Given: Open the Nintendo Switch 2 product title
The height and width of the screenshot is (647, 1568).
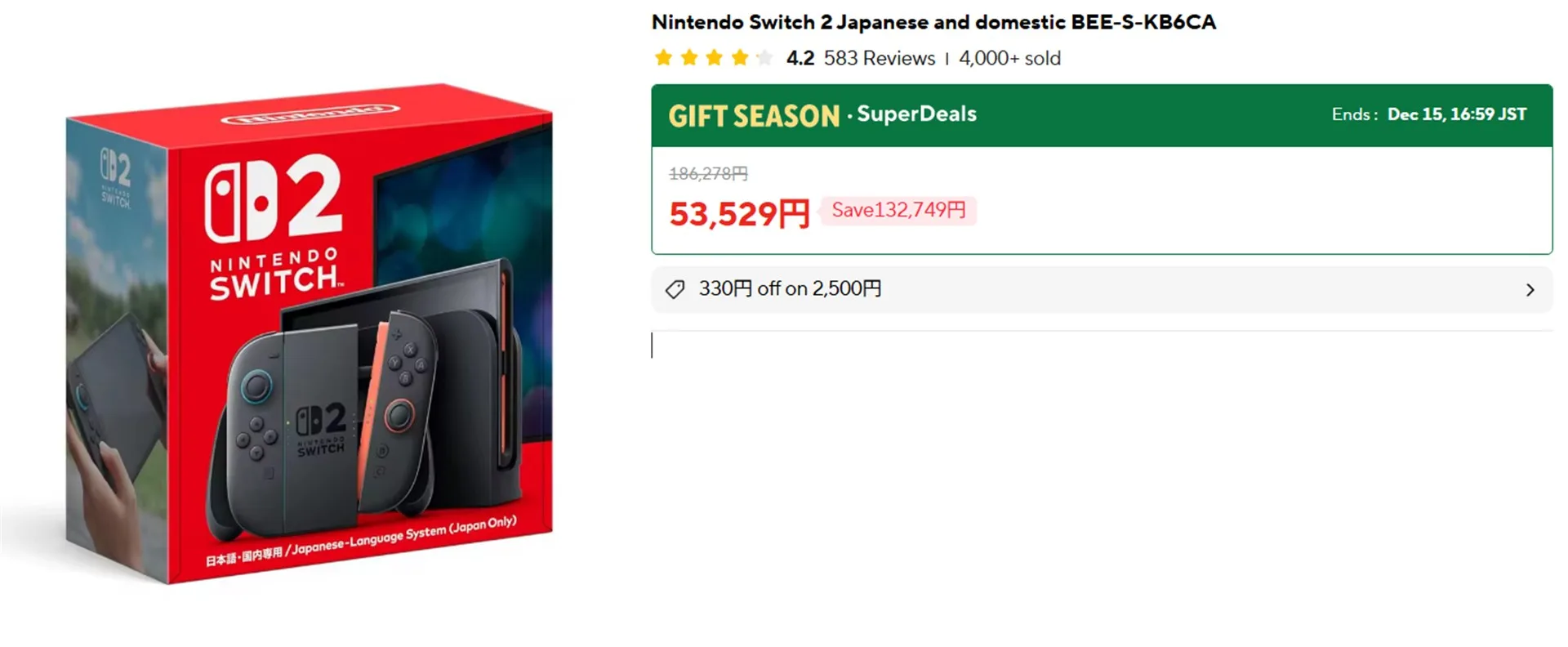Looking at the screenshot, I should point(933,22).
